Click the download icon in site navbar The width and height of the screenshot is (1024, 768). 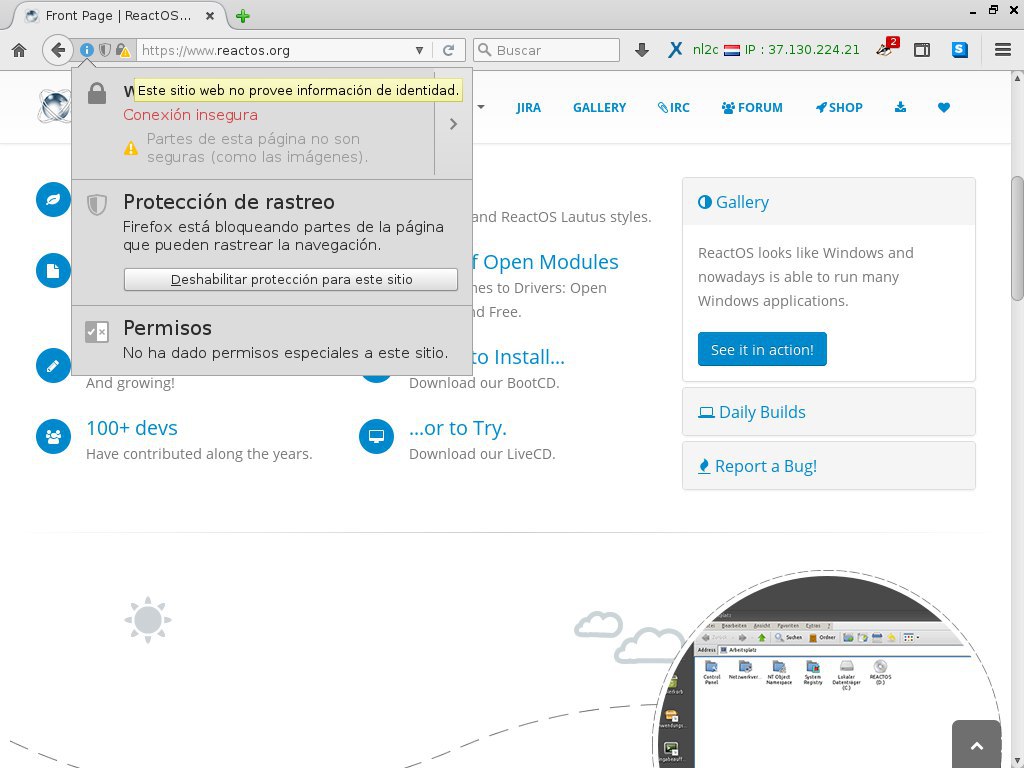(901, 107)
